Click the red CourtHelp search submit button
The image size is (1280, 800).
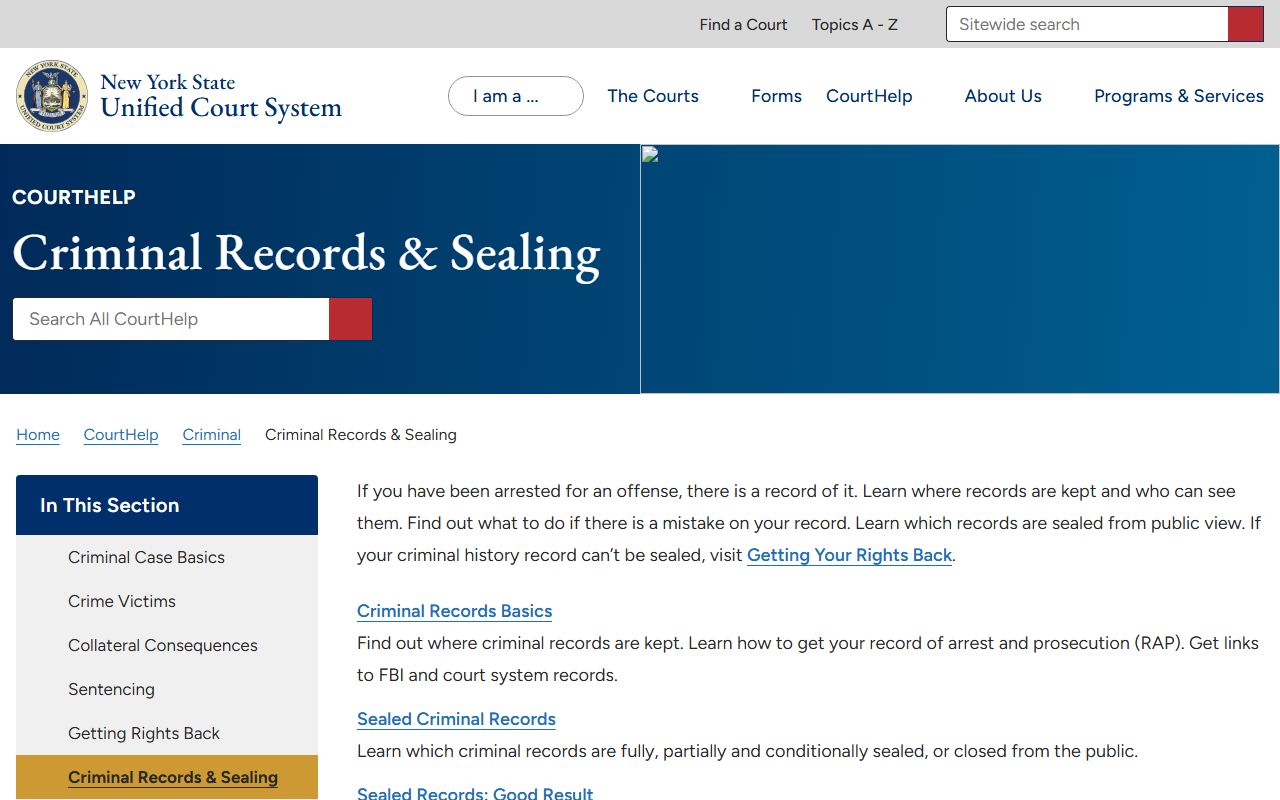tap(351, 319)
